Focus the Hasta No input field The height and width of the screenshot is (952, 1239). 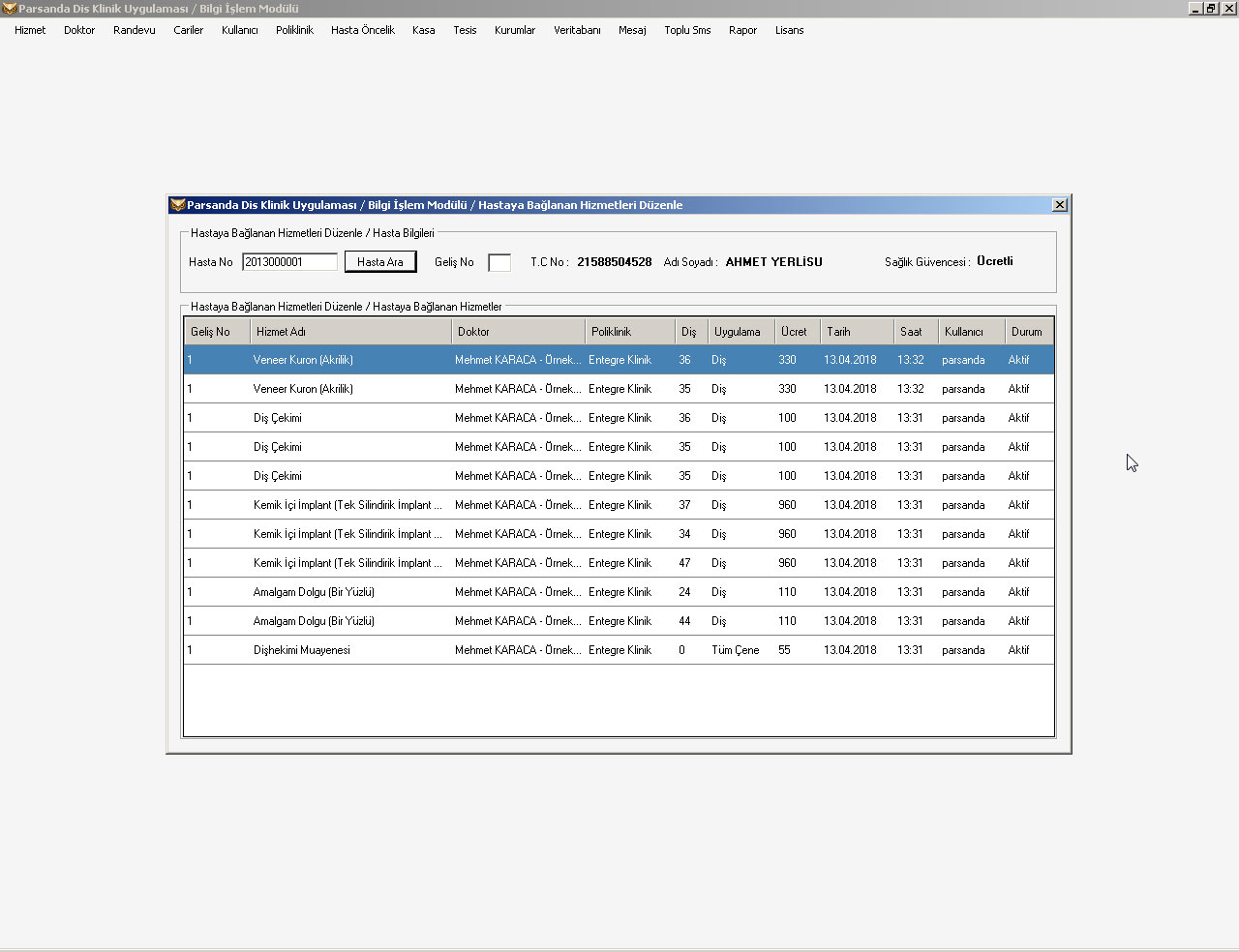tap(289, 261)
